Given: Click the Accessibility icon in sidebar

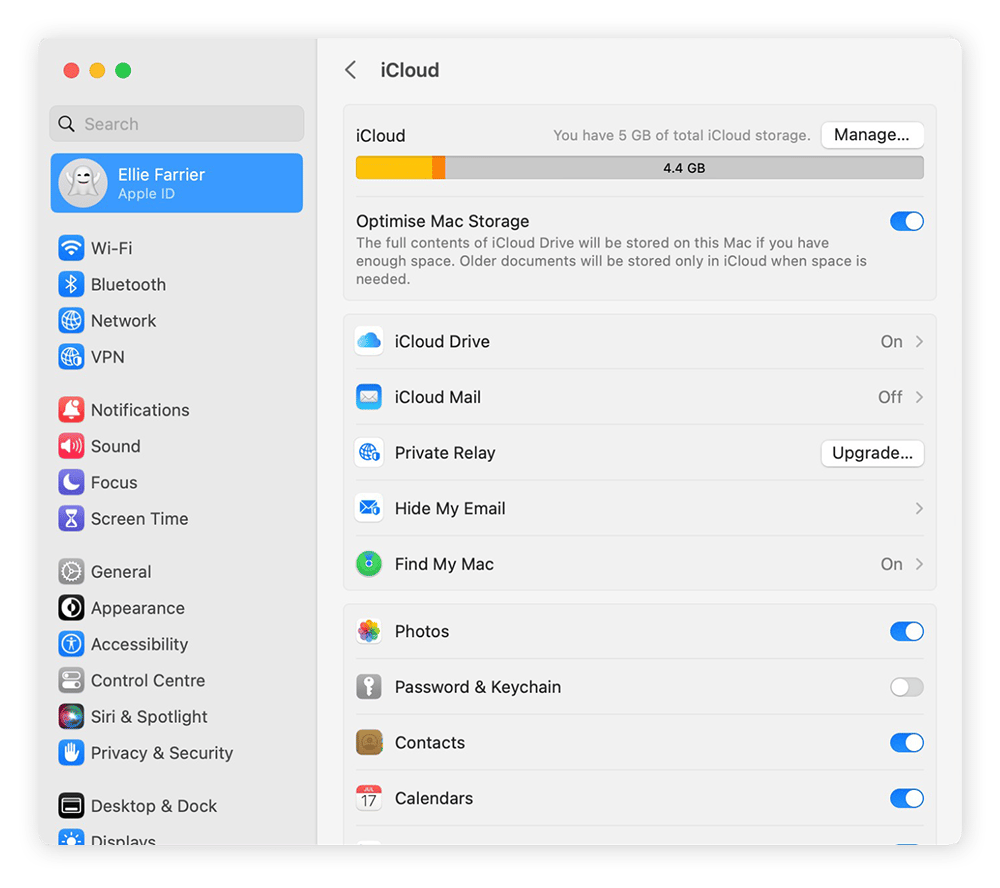Looking at the screenshot, I should [x=71, y=644].
